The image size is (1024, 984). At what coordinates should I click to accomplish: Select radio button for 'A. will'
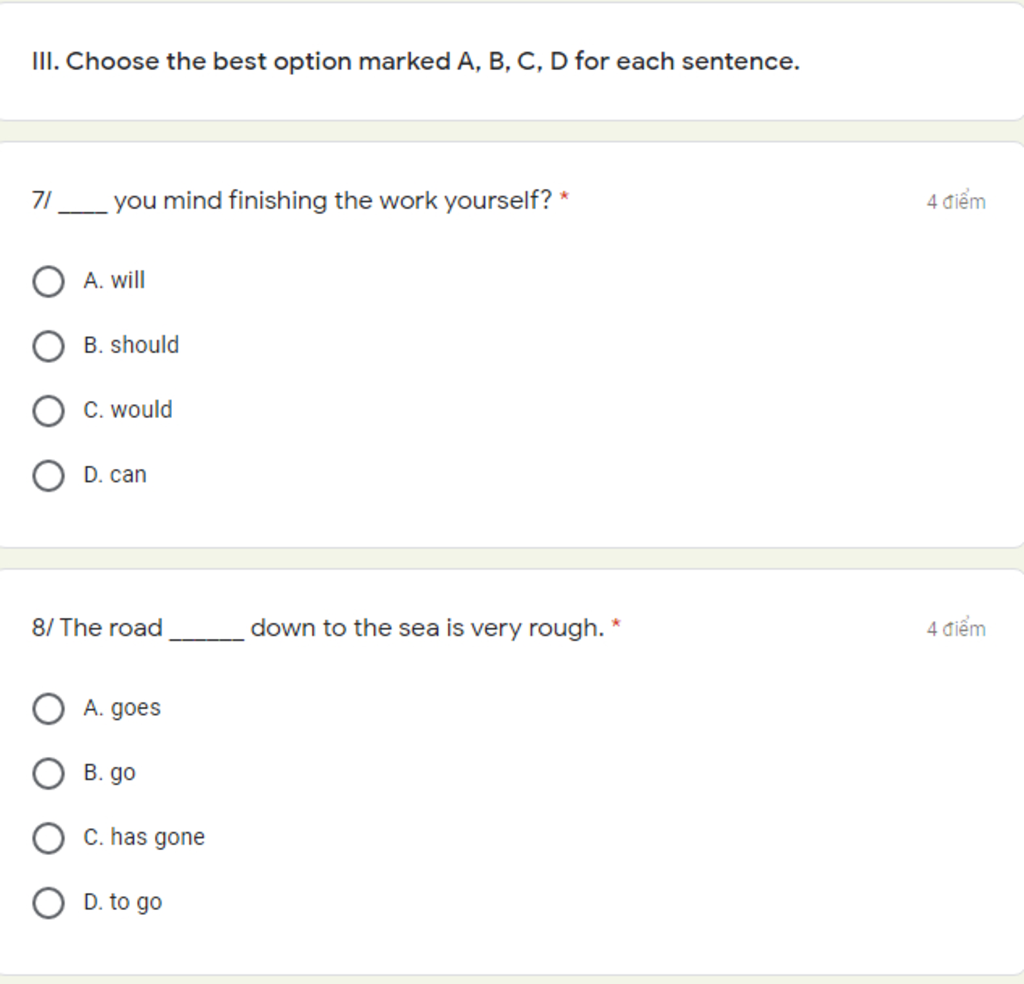point(48,282)
